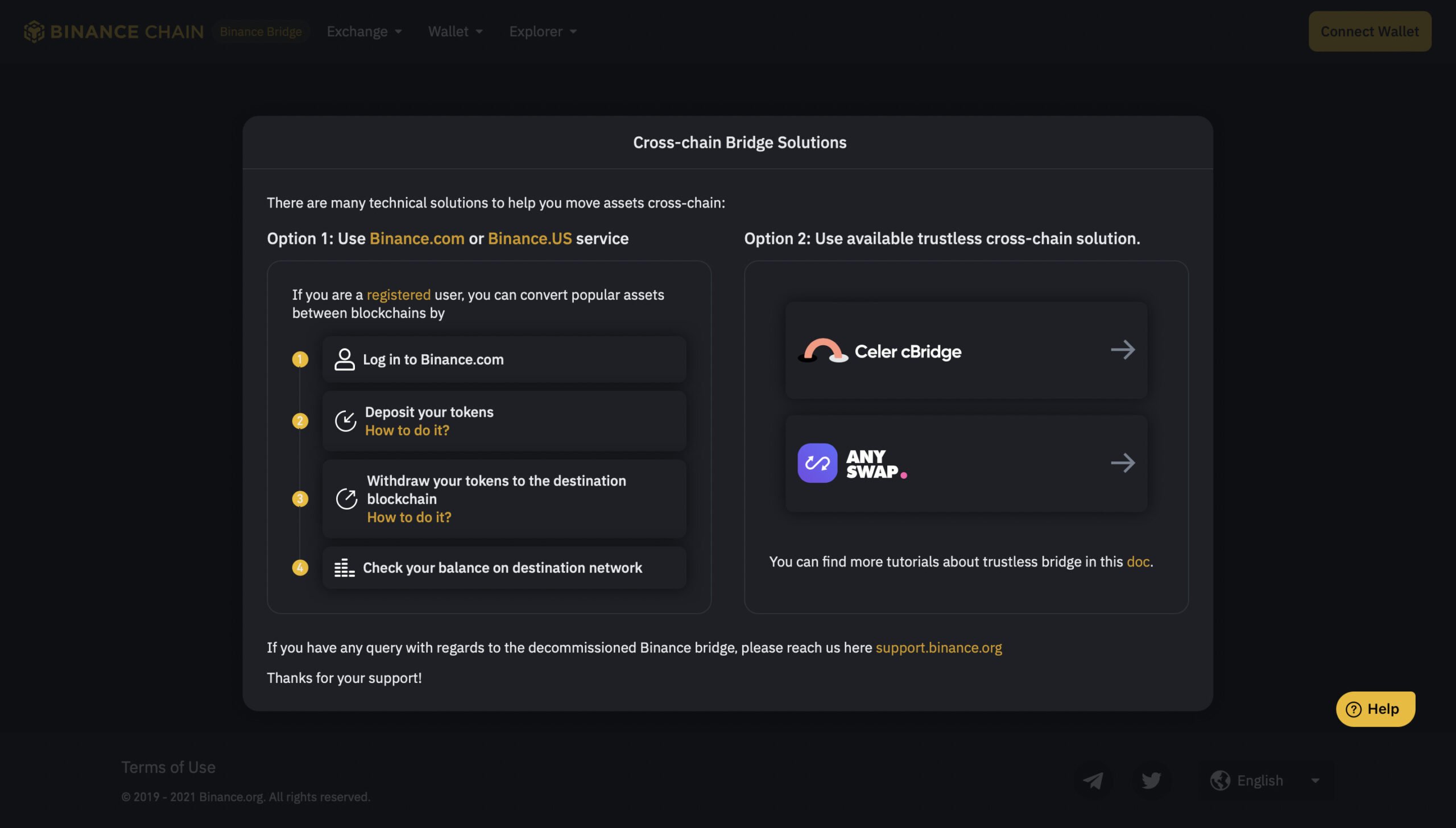Click the arrow on AnySwap card
The width and height of the screenshot is (1456, 828).
[1123, 463]
